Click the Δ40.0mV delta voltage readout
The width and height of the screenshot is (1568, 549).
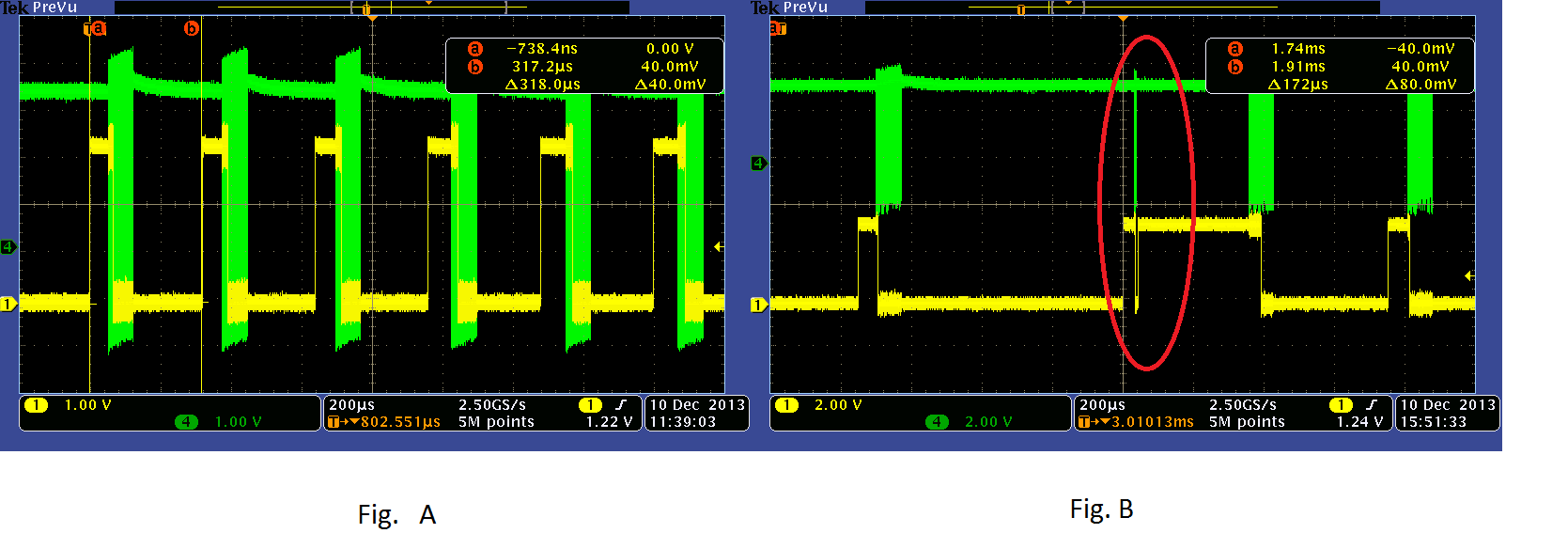tap(671, 85)
